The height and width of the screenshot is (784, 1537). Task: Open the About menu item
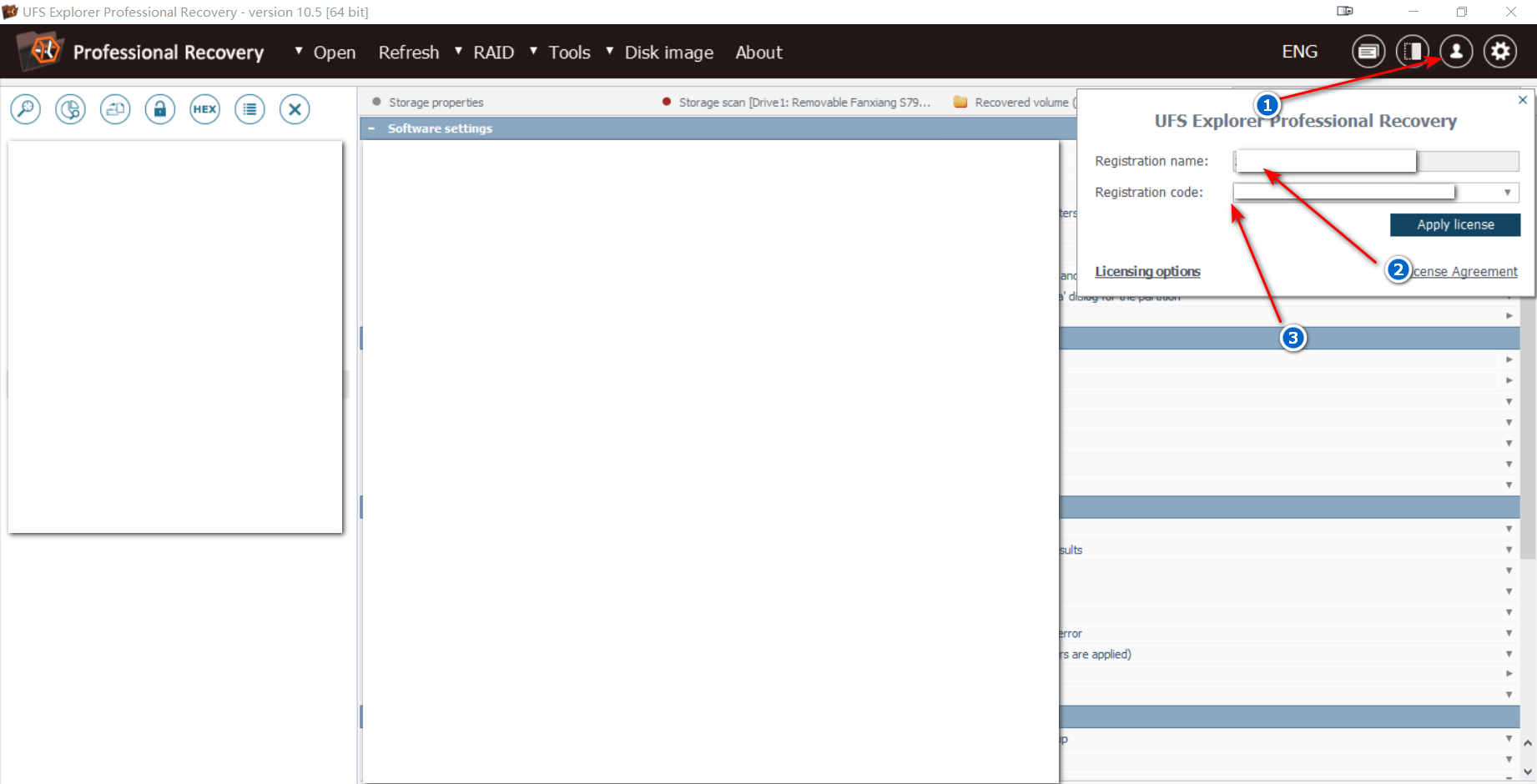click(x=758, y=53)
